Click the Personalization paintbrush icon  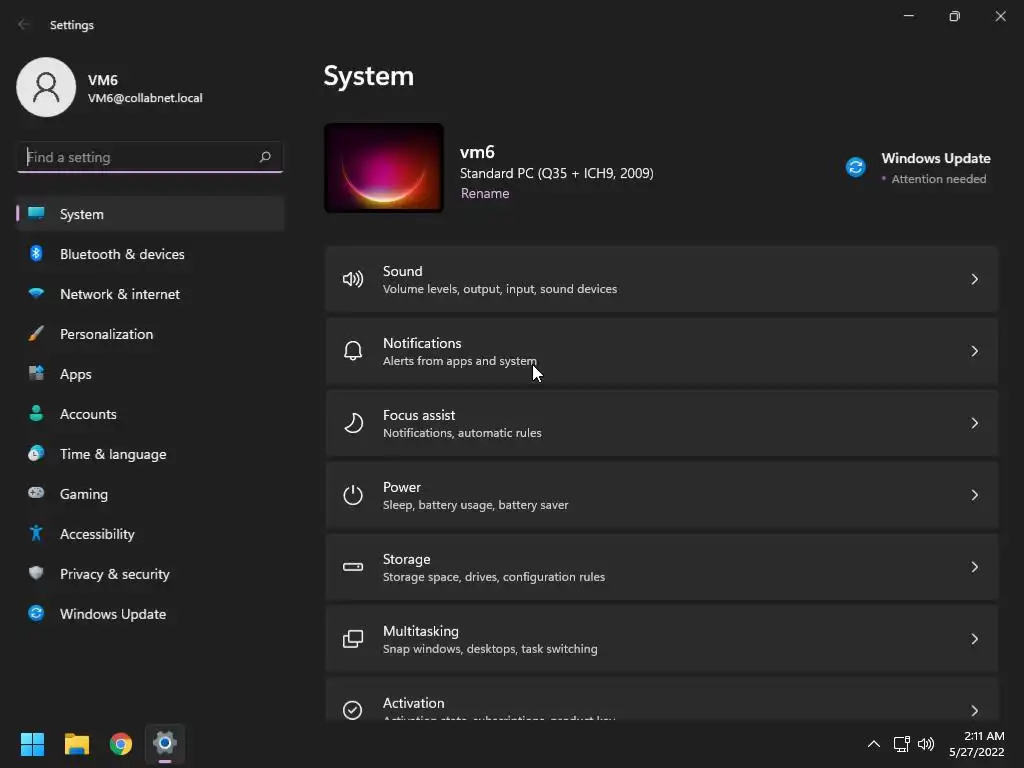tap(37, 334)
